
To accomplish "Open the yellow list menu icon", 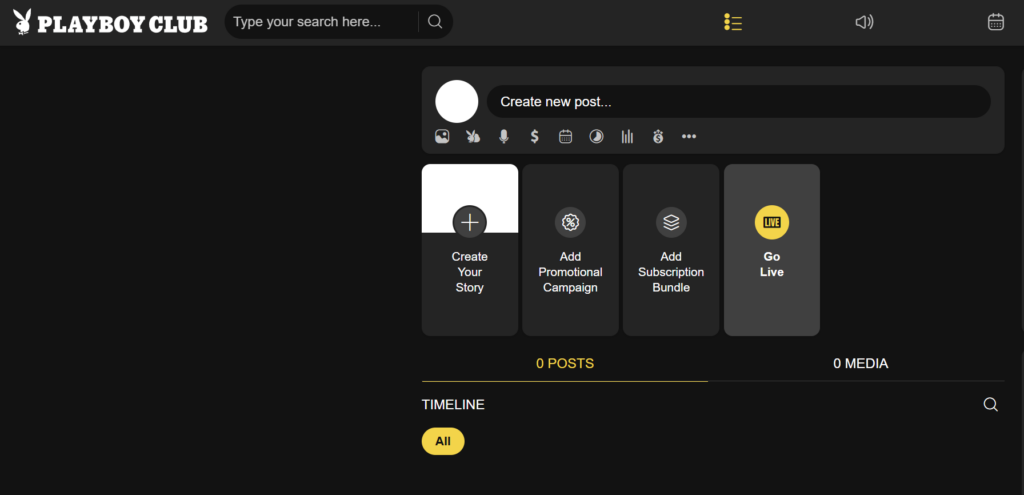I will (x=733, y=22).
